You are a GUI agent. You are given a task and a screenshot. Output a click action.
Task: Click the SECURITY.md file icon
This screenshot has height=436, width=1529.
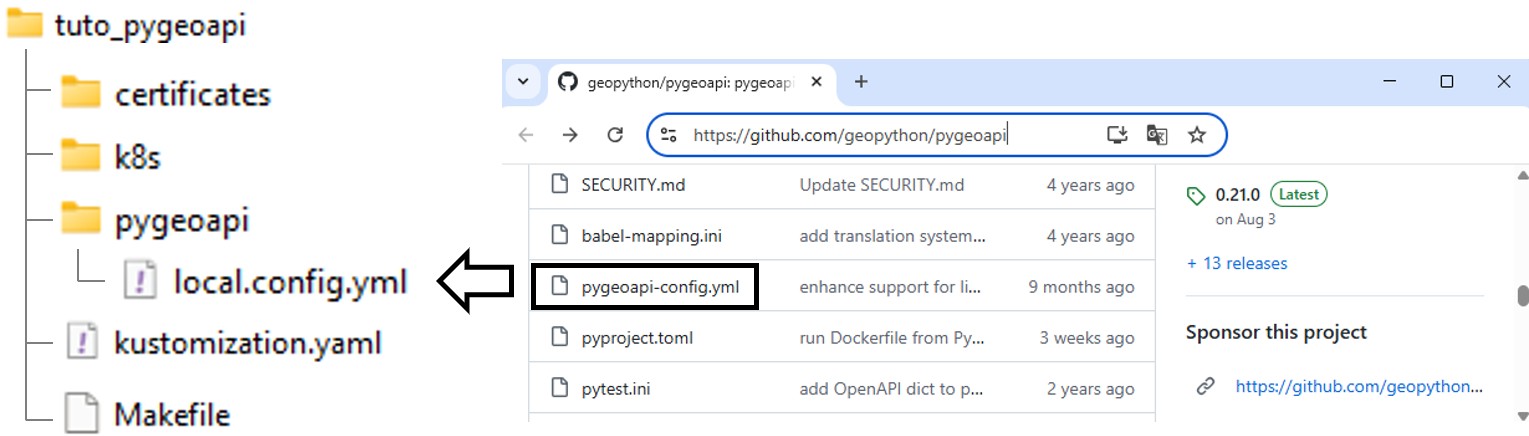559,184
